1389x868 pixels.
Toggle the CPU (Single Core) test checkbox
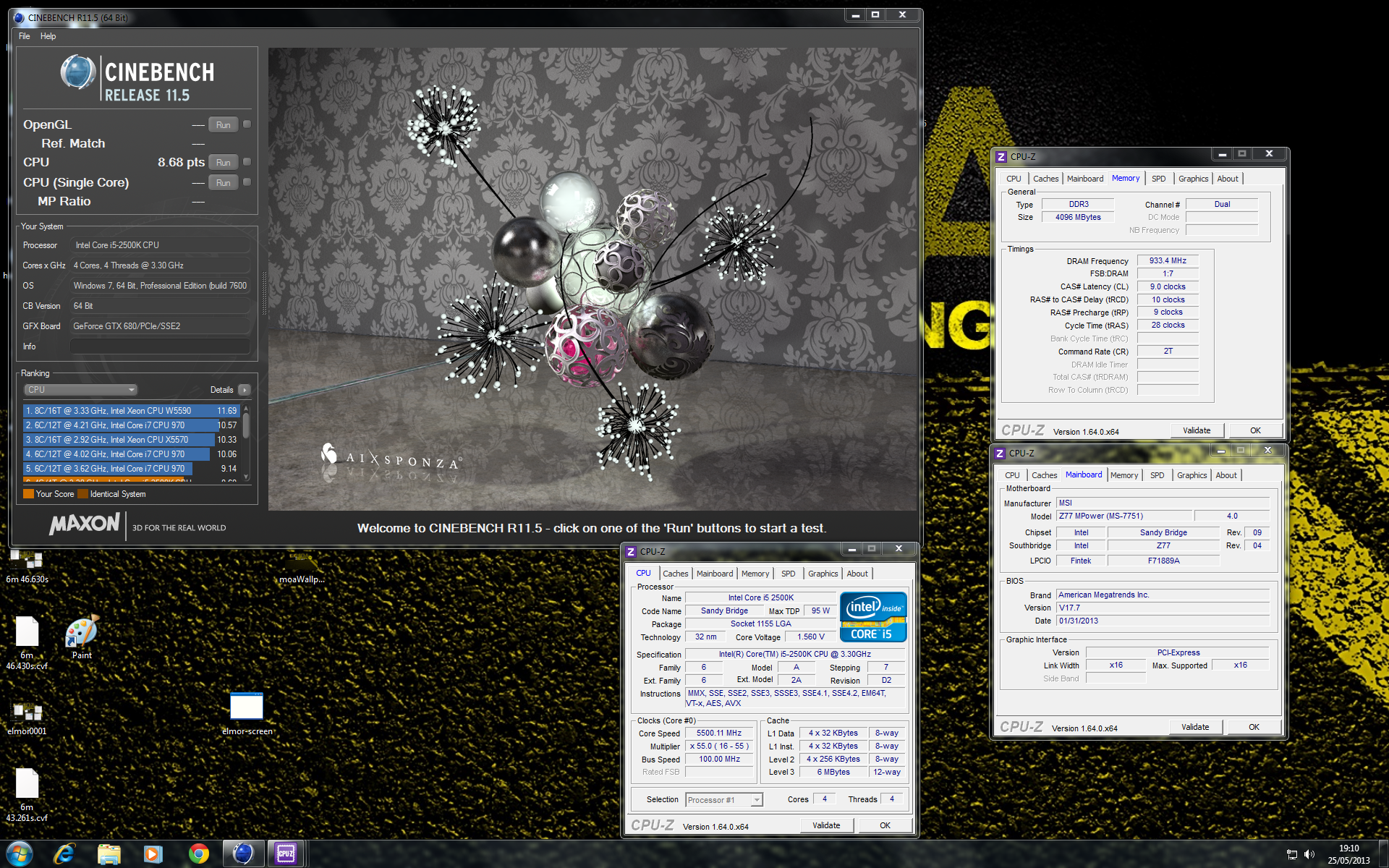247,182
